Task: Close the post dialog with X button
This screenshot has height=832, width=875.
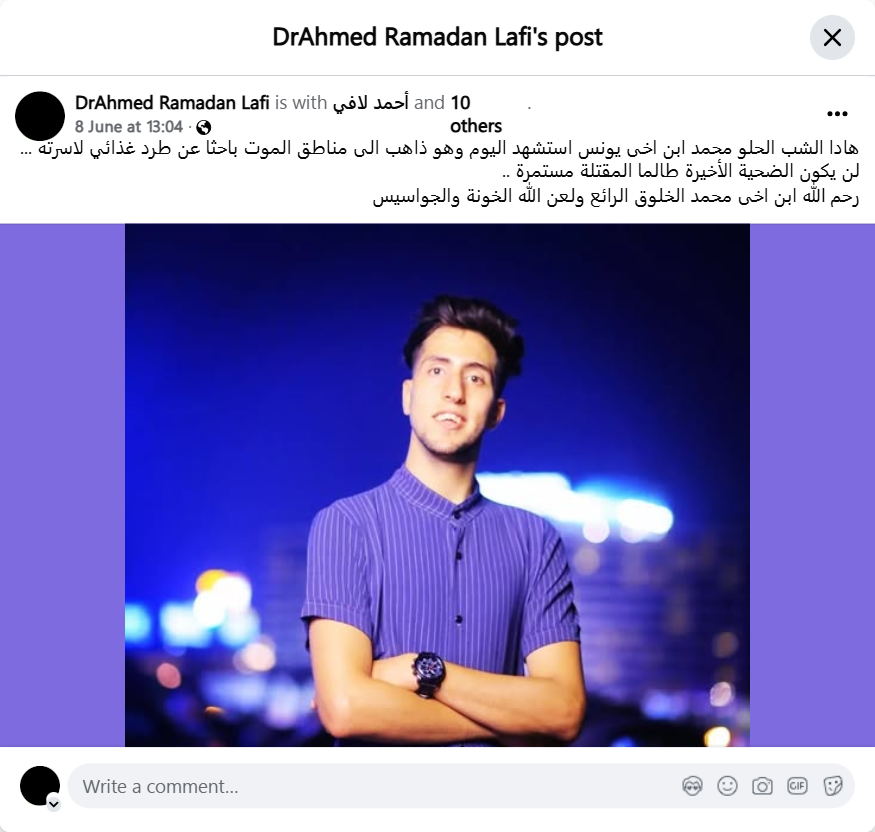Action: tap(832, 37)
